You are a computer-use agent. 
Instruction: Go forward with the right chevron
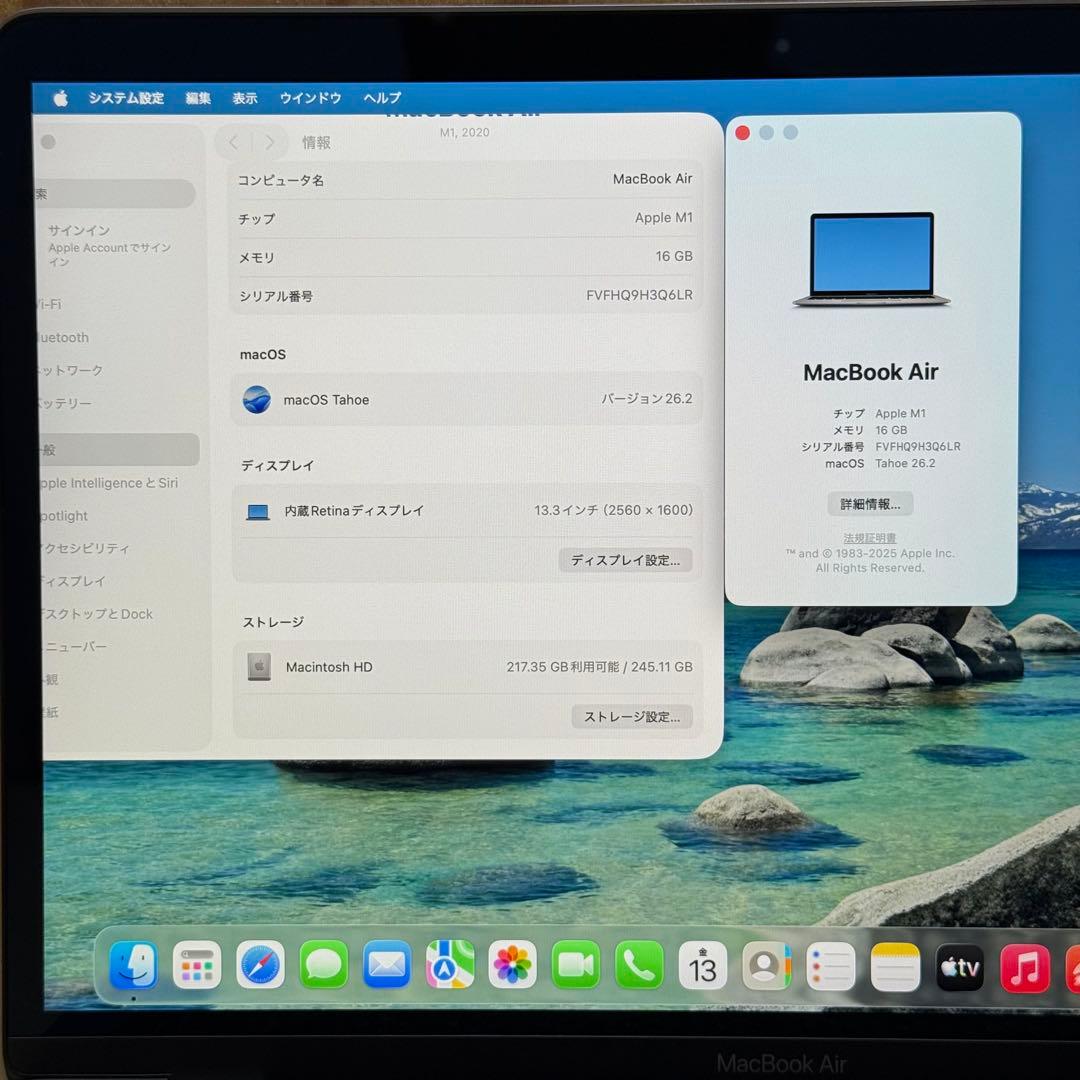[270, 142]
